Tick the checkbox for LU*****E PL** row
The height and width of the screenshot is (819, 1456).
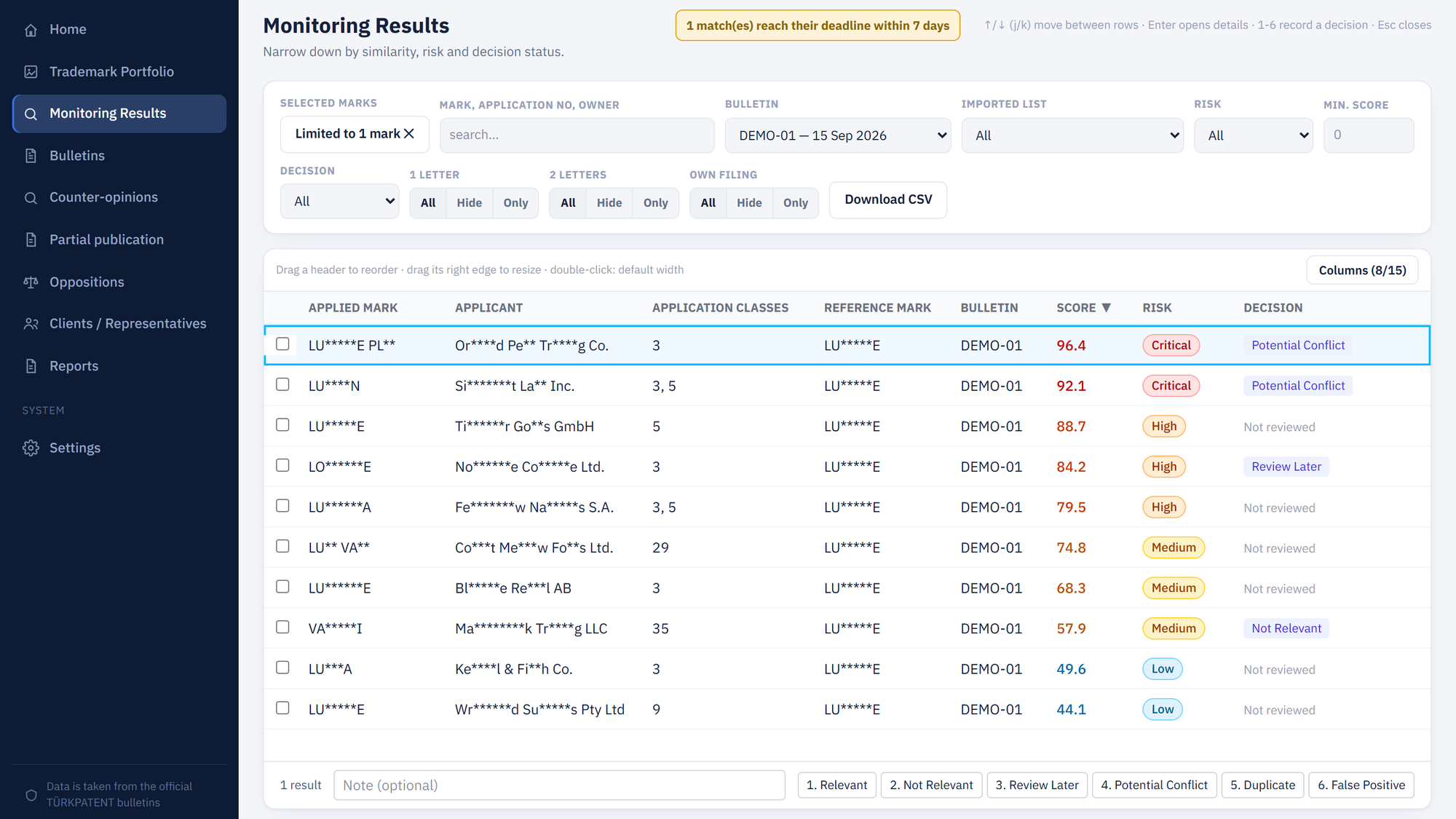click(282, 344)
